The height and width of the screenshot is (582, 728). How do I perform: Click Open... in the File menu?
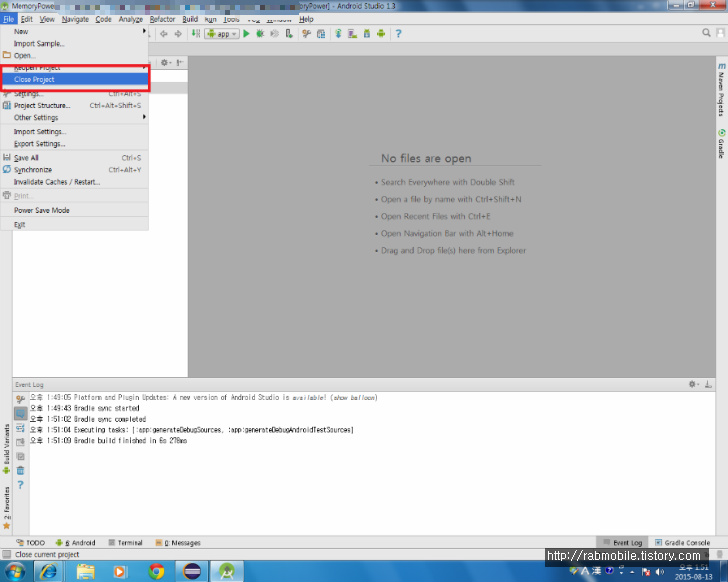point(74,56)
